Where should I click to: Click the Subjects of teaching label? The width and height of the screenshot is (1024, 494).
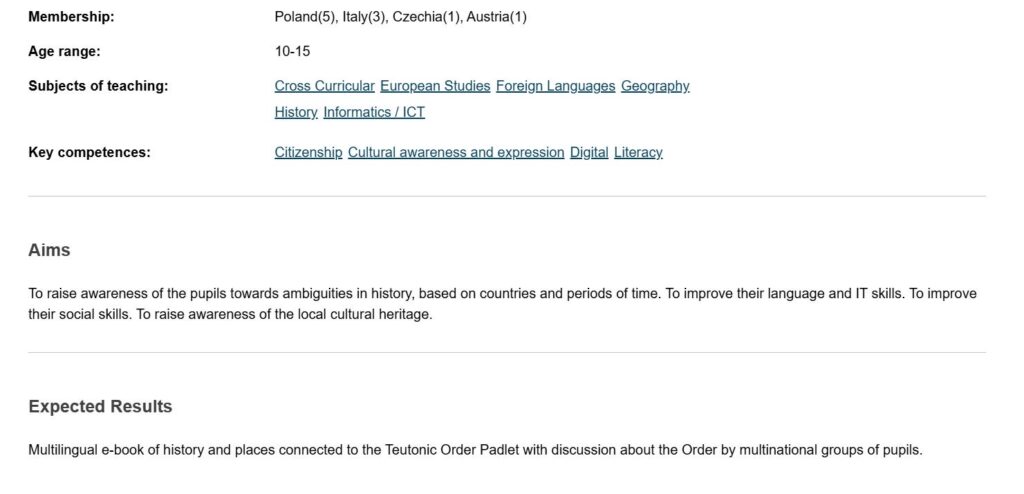click(x=98, y=86)
